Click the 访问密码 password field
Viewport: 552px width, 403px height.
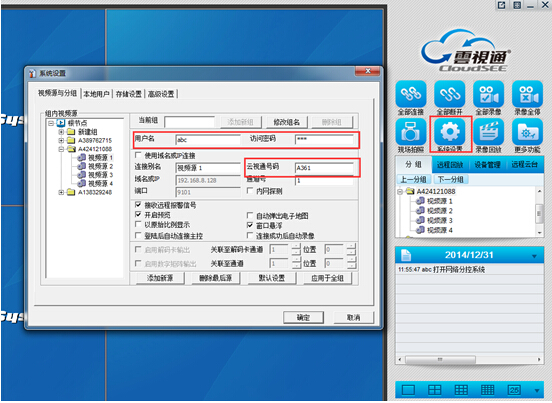tap(324, 140)
